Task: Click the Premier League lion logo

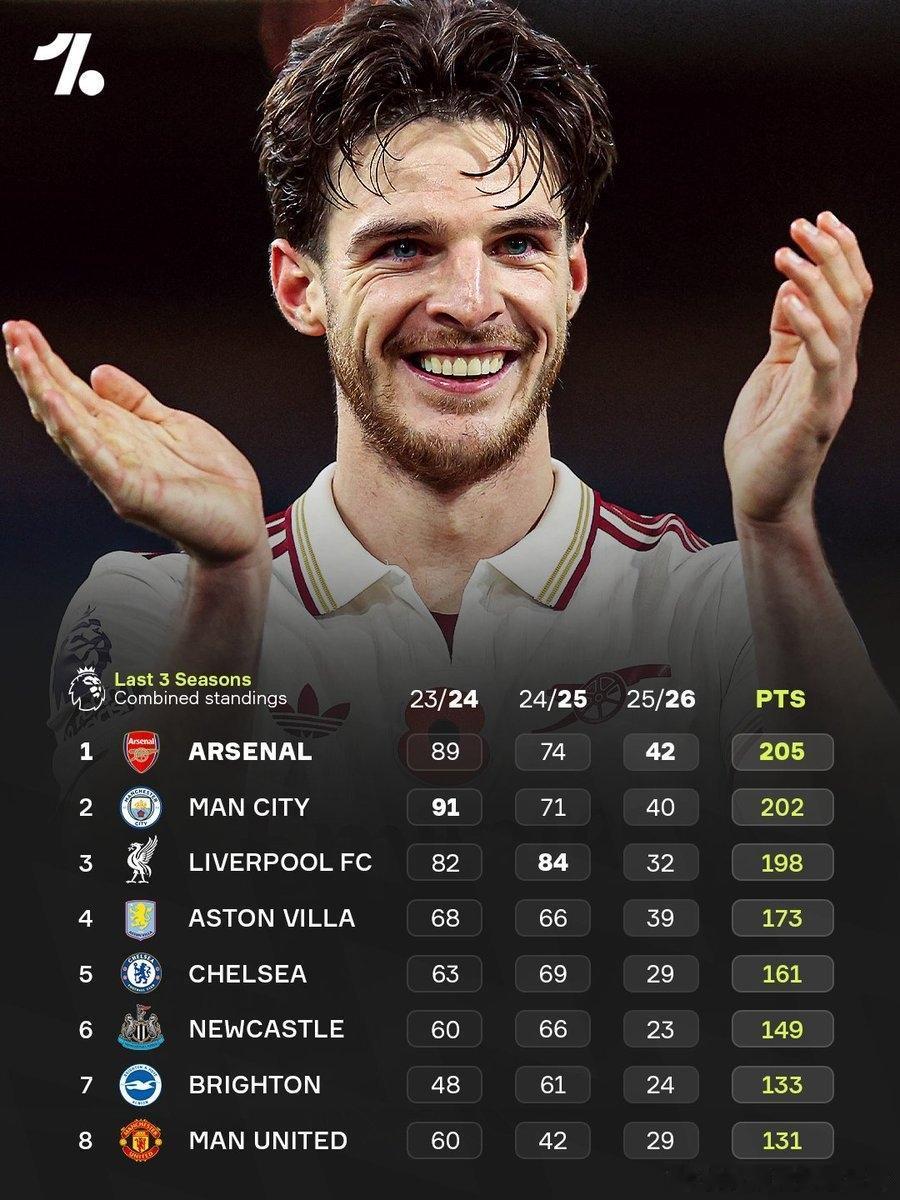Action: (x=85, y=688)
